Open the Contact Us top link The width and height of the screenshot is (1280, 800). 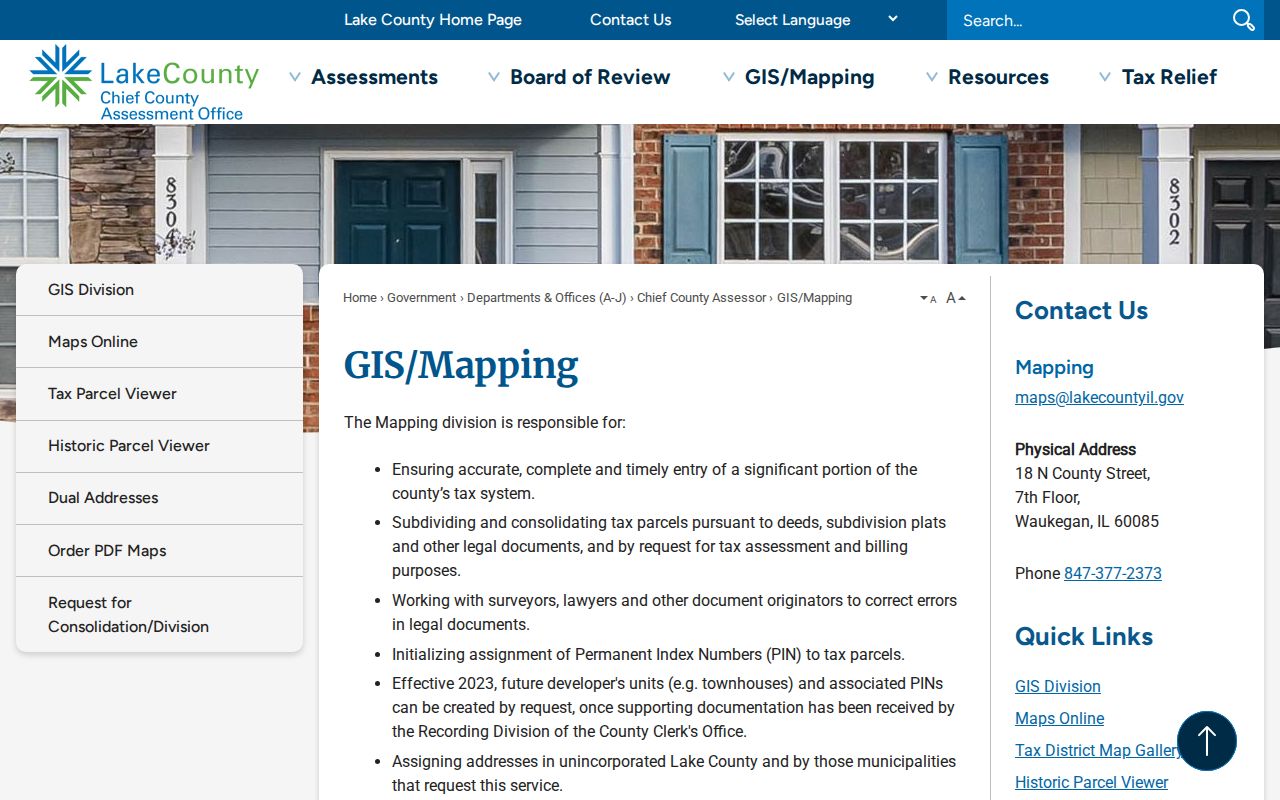point(630,20)
